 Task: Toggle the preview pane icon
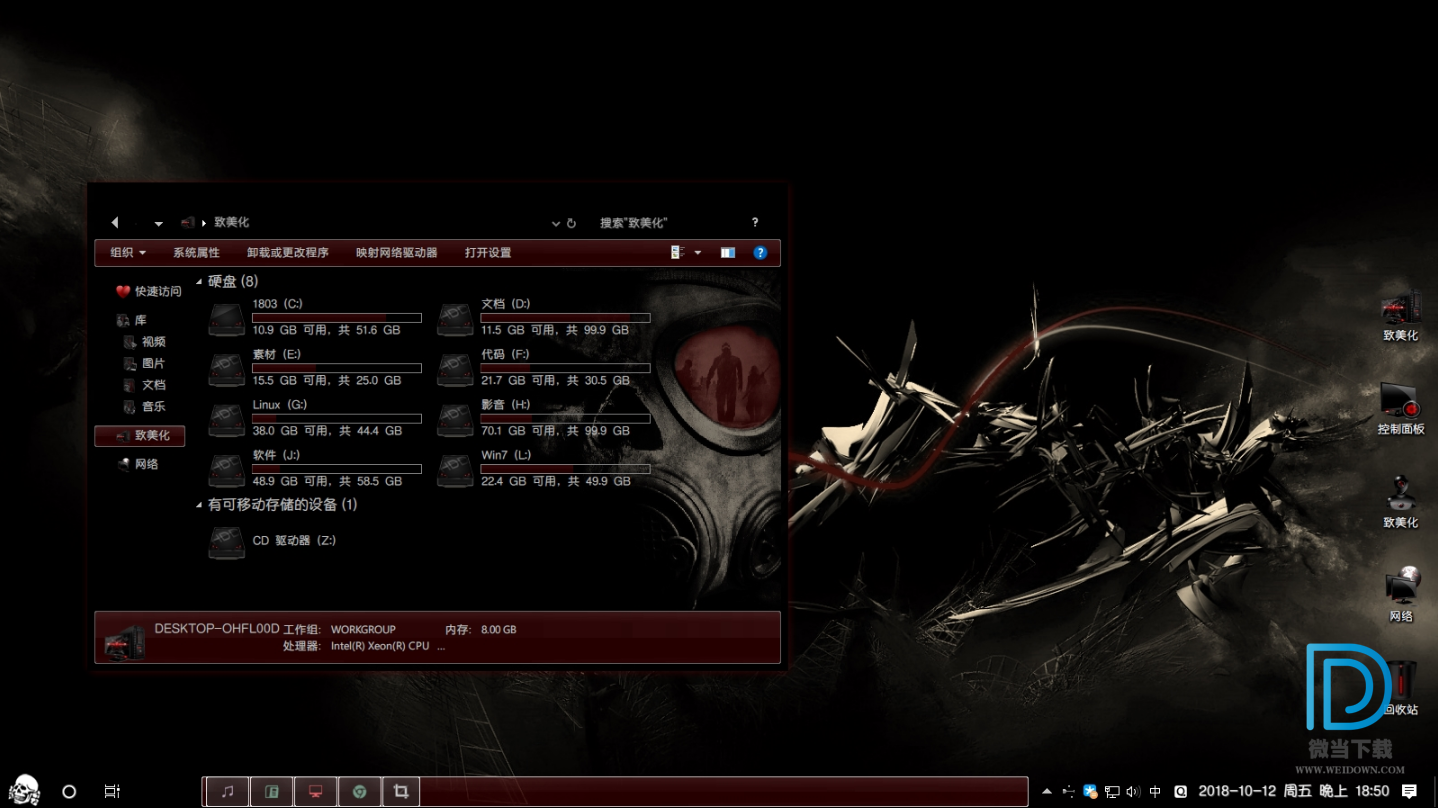pyautogui.click(x=728, y=252)
